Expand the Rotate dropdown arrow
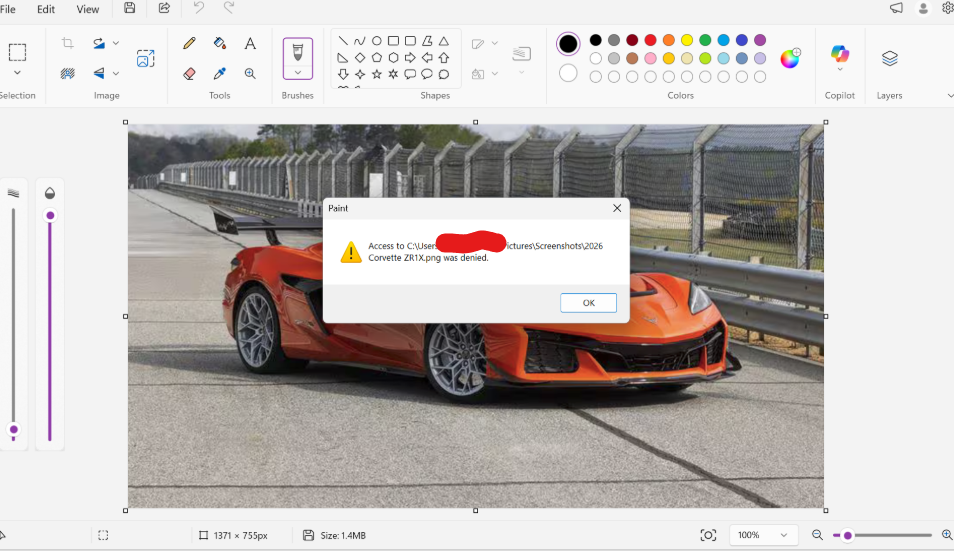Viewport: 954px width, 551px height. pyautogui.click(x=116, y=43)
